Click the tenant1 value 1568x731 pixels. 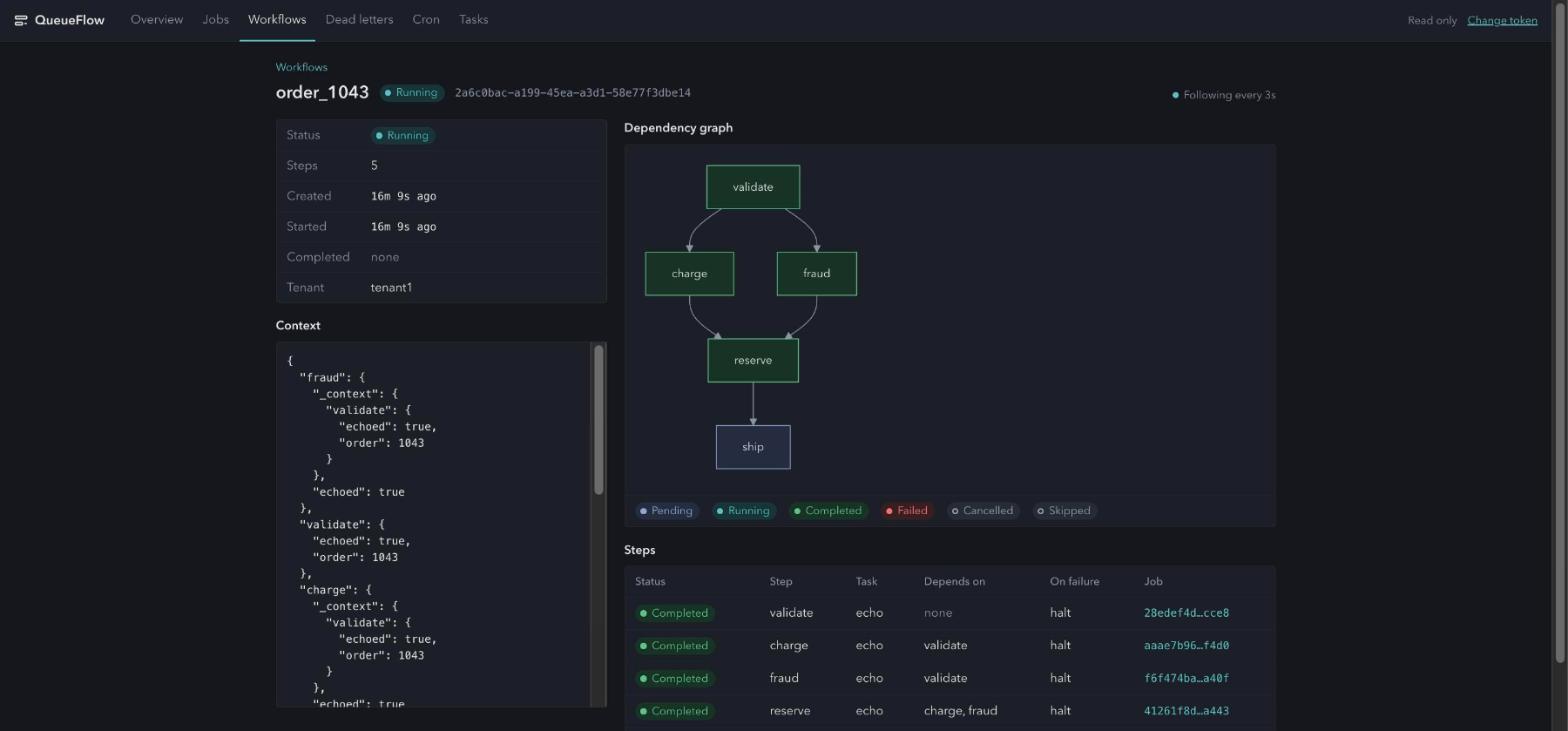[x=391, y=288]
